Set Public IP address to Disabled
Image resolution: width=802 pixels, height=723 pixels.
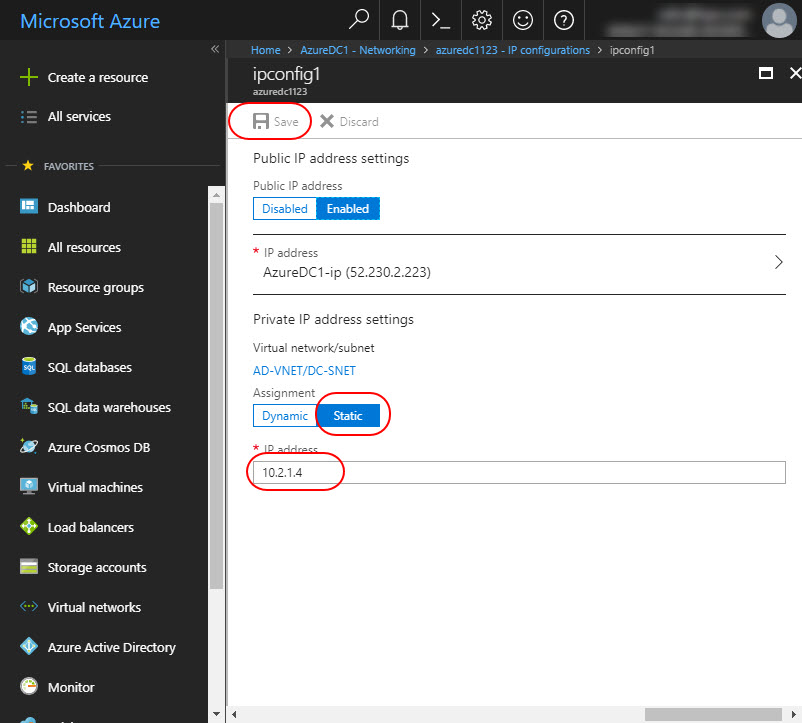pyautogui.click(x=284, y=209)
